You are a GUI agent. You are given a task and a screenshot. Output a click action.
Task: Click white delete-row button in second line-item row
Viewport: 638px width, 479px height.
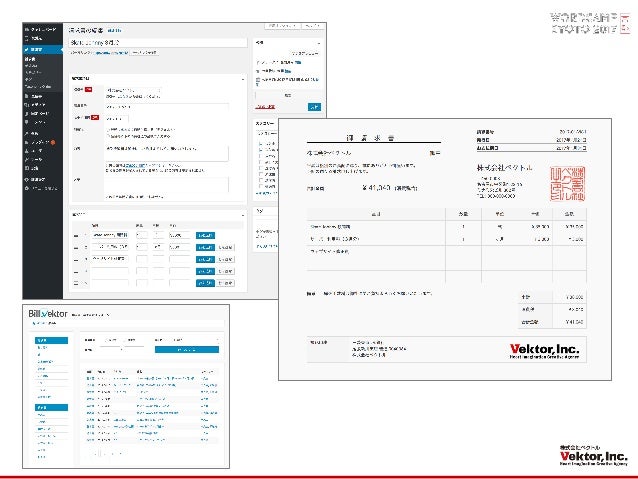click(225, 247)
